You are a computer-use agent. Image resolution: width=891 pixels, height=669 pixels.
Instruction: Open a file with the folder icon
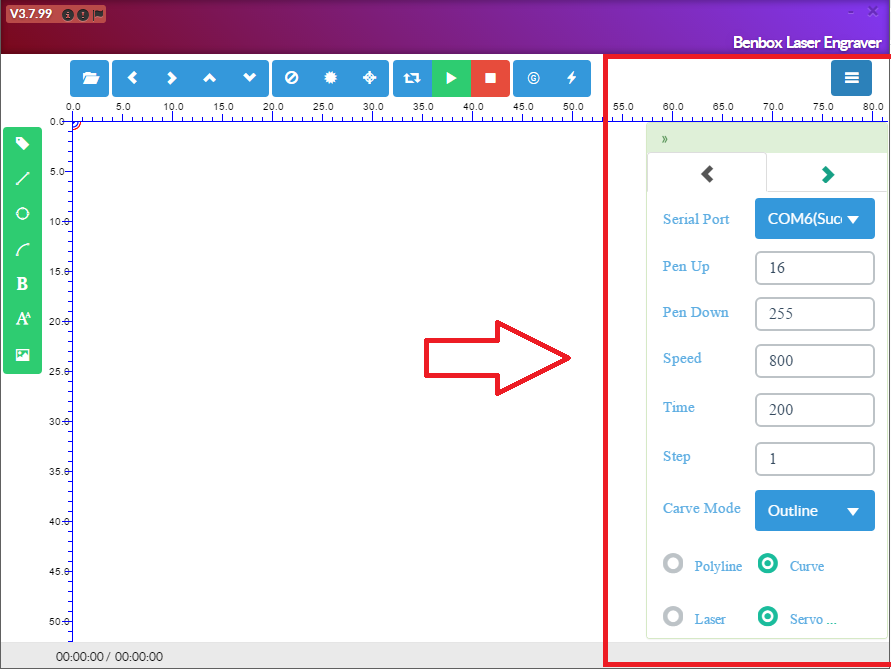pos(90,78)
